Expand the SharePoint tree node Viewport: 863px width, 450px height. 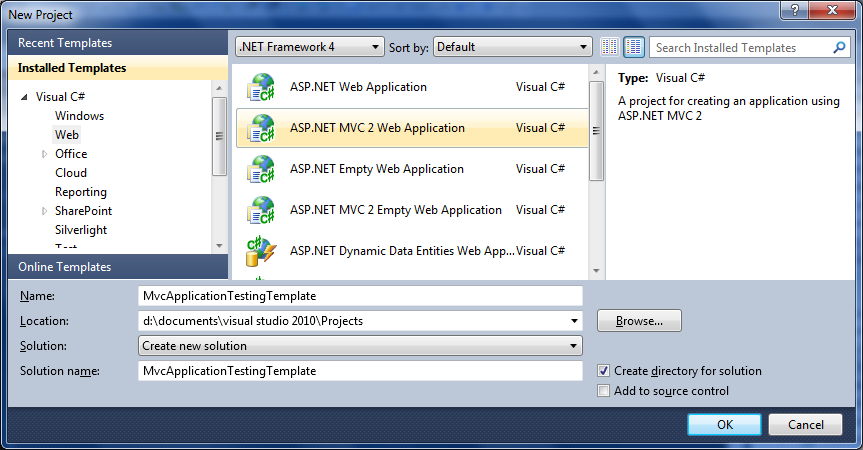tap(45, 211)
